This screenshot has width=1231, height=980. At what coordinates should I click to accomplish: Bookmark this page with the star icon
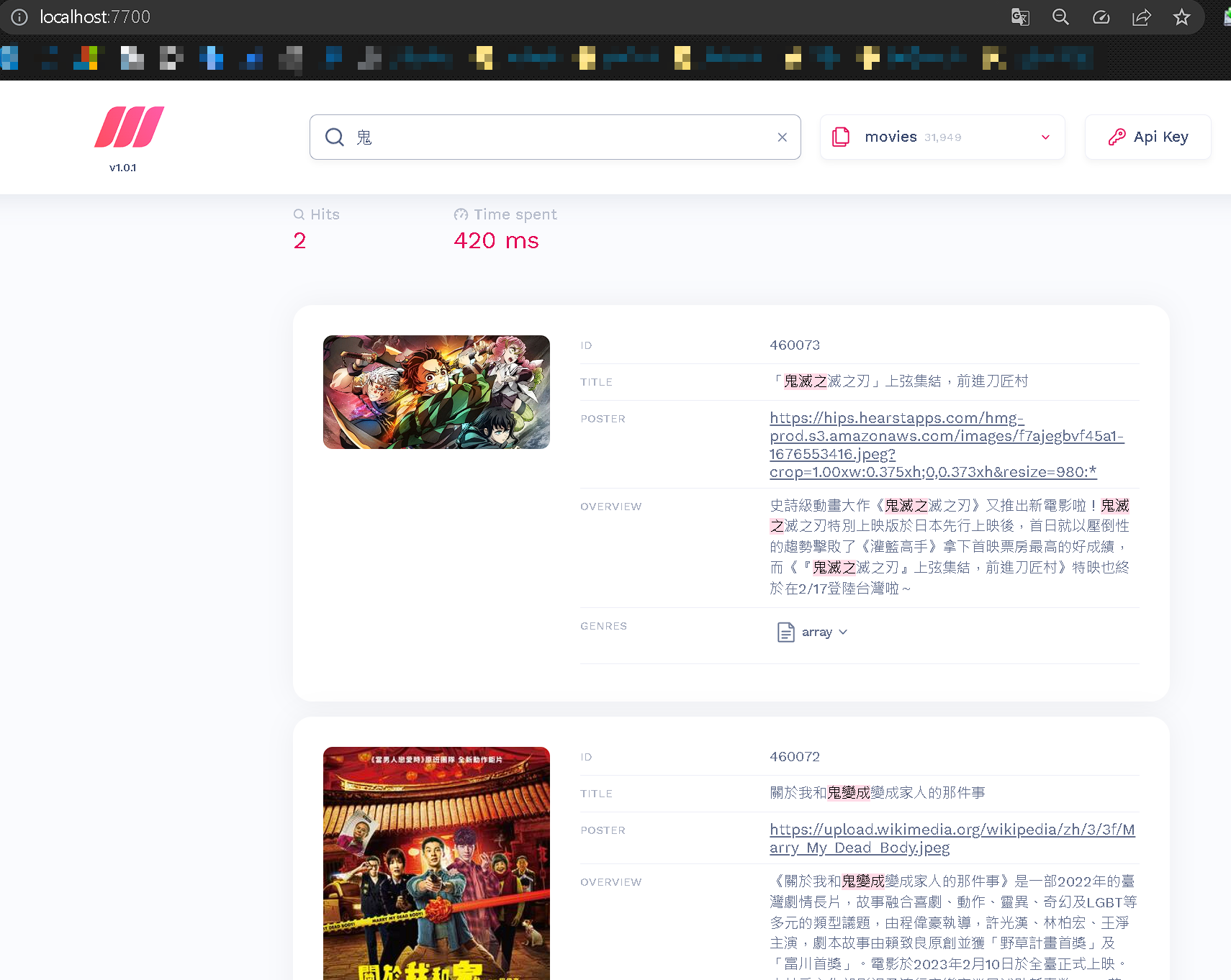1182,17
